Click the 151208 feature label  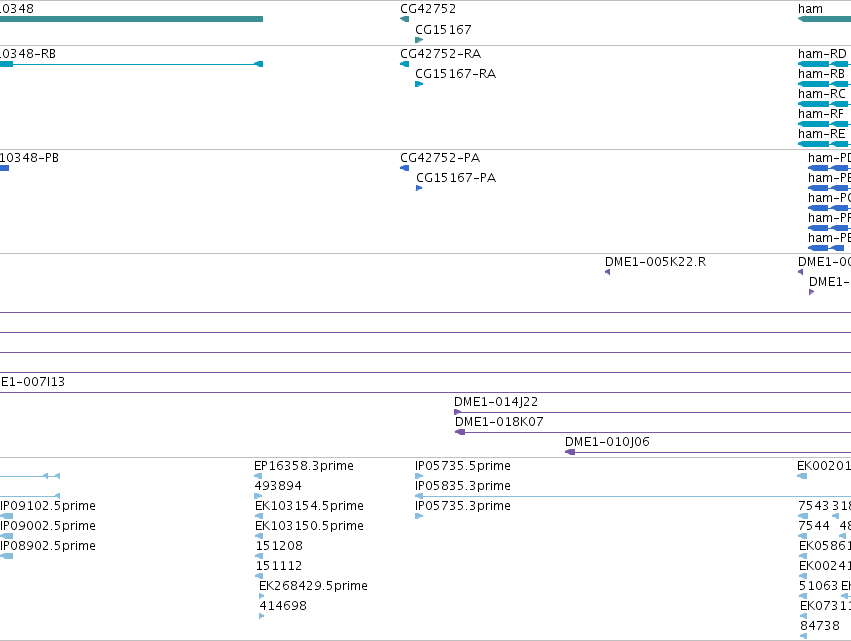[279, 545]
